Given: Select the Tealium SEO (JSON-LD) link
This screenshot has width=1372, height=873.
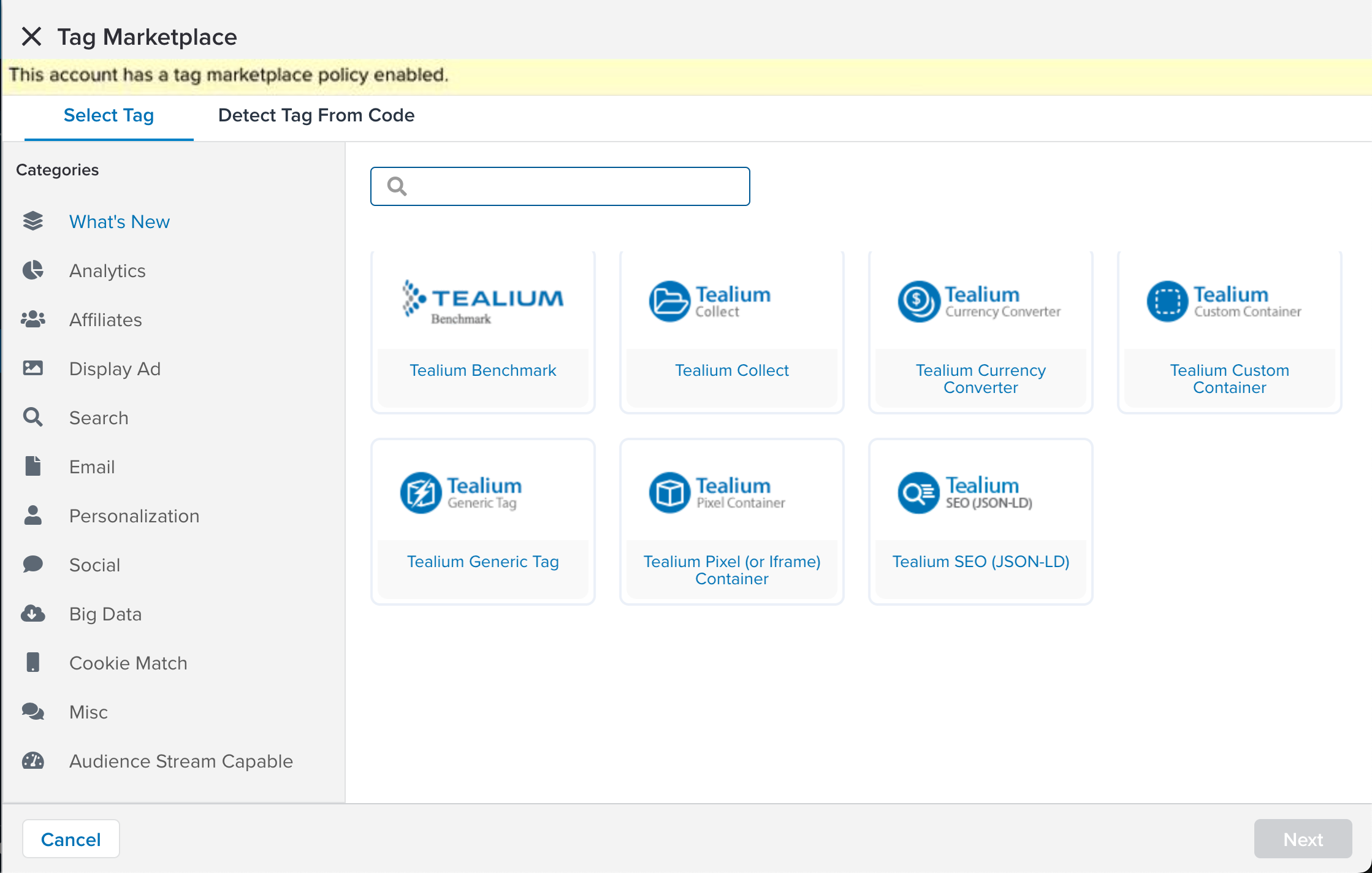Looking at the screenshot, I should [981, 562].
